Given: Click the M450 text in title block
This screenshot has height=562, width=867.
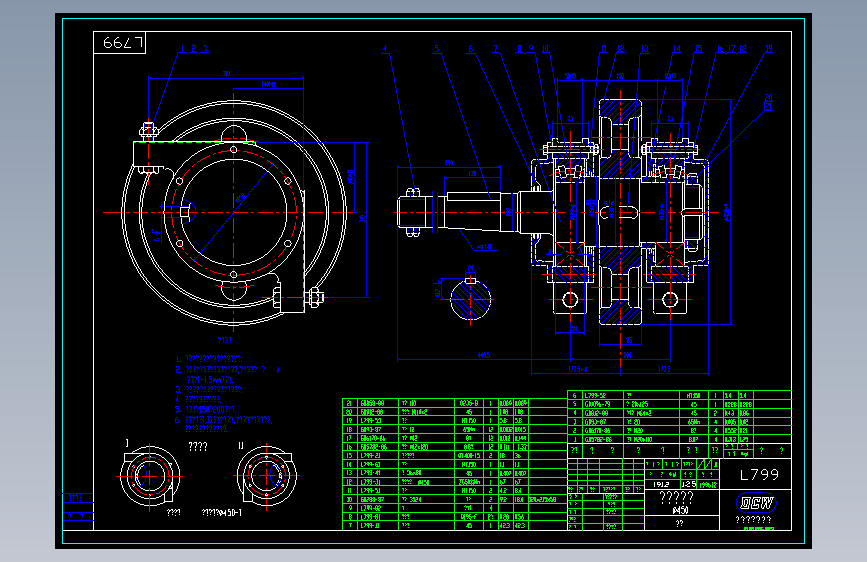Looking at the screenshot, I should pyautogui.click(x=681, y=510).
